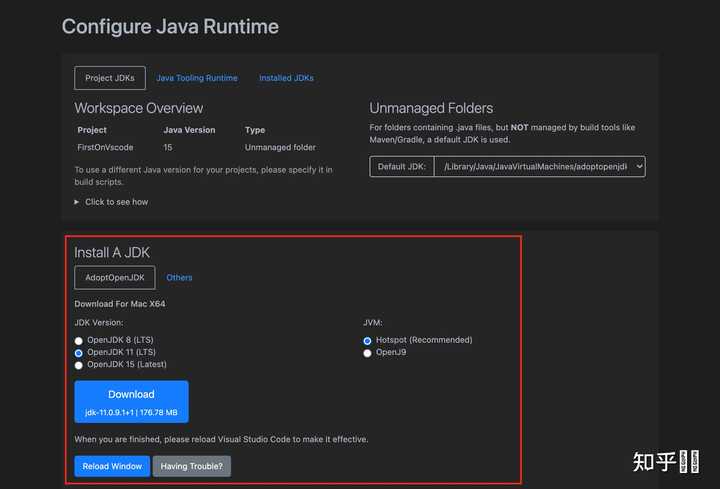Viewport: 720px width, 489px height.
Task: Select Hotspot (Recommended) JVM
Action: point(368,340)
